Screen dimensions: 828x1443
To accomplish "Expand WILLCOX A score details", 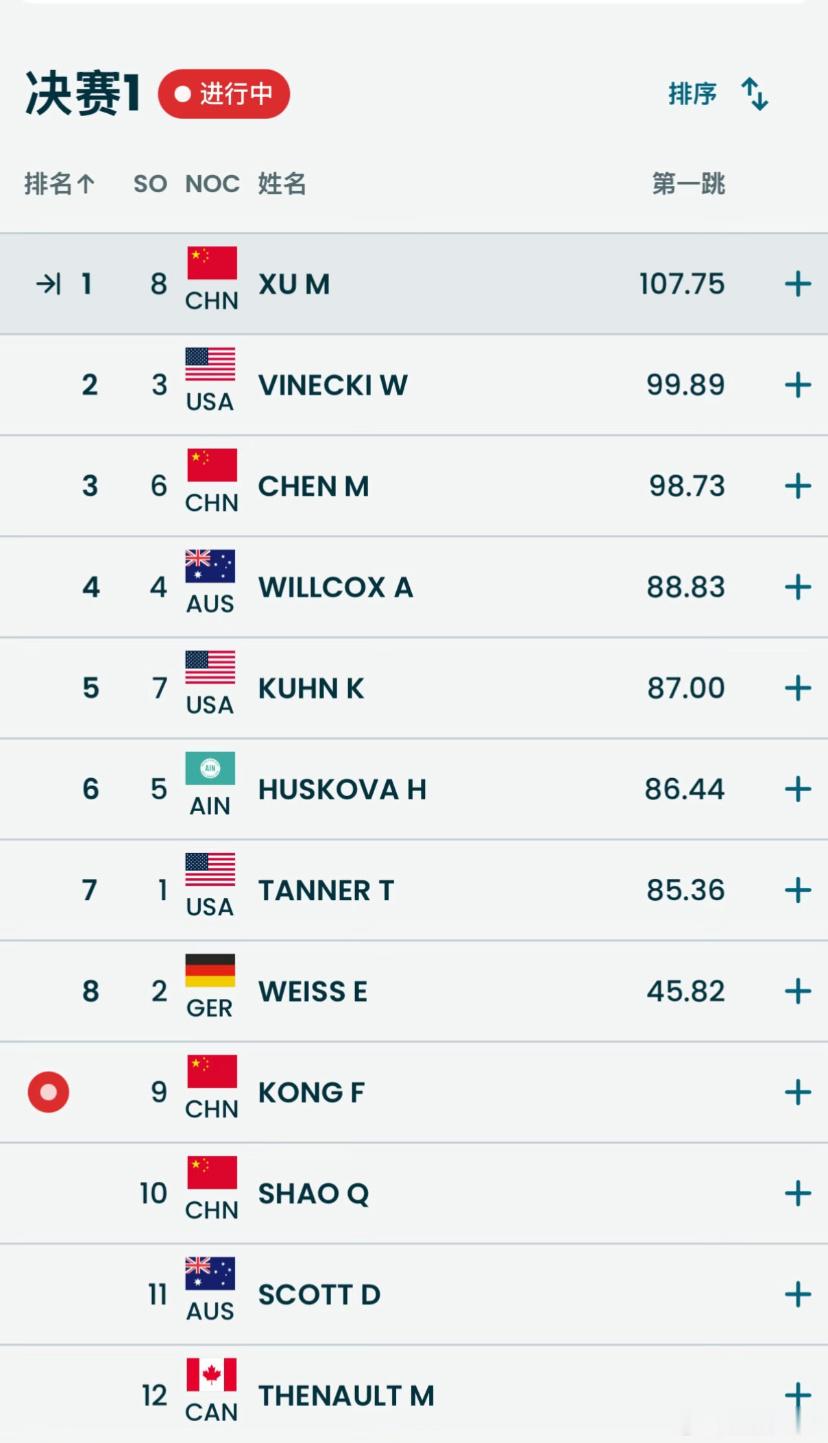I will 797,587.
